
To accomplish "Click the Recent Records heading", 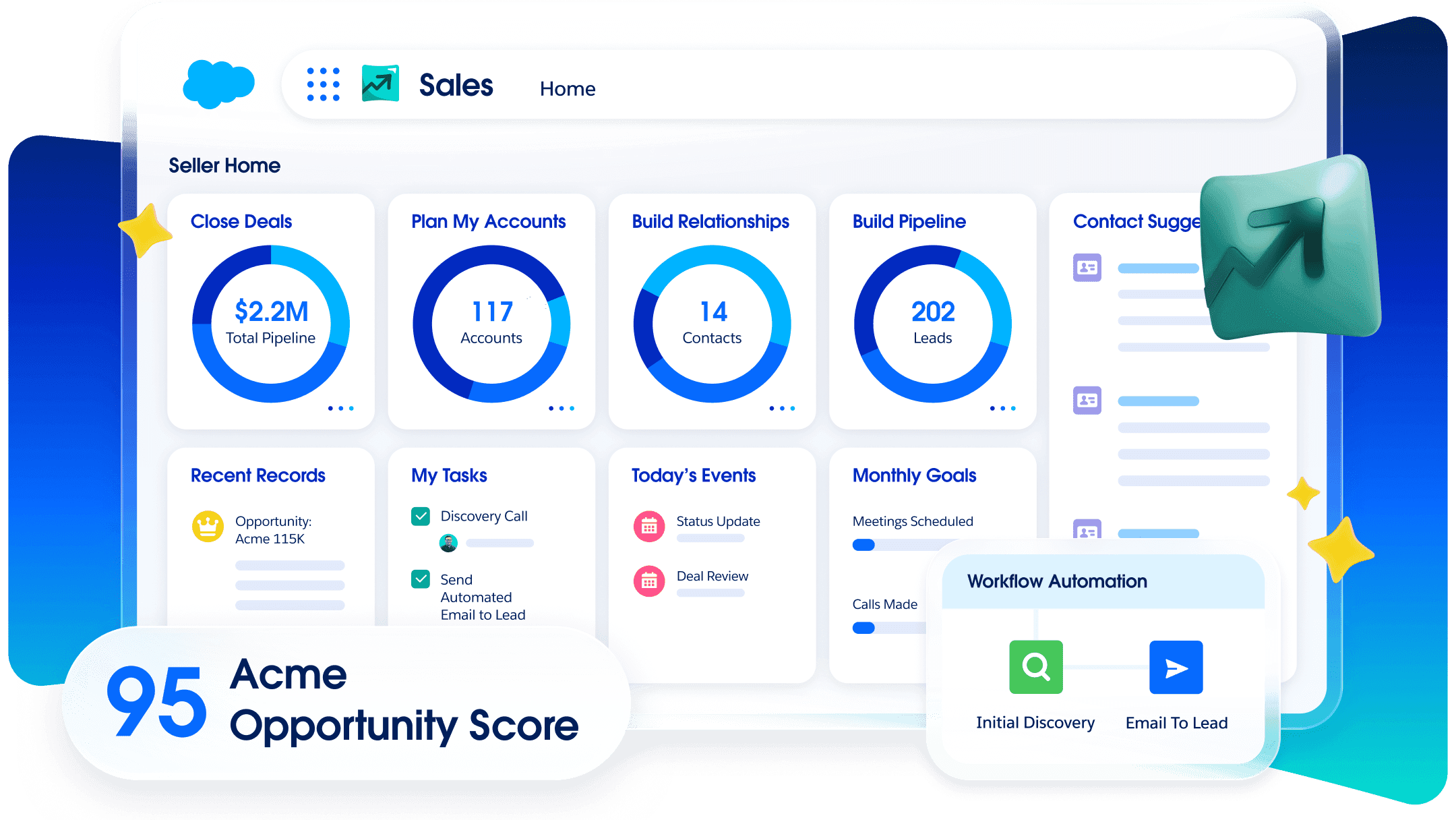I will [x=258, y=475].
